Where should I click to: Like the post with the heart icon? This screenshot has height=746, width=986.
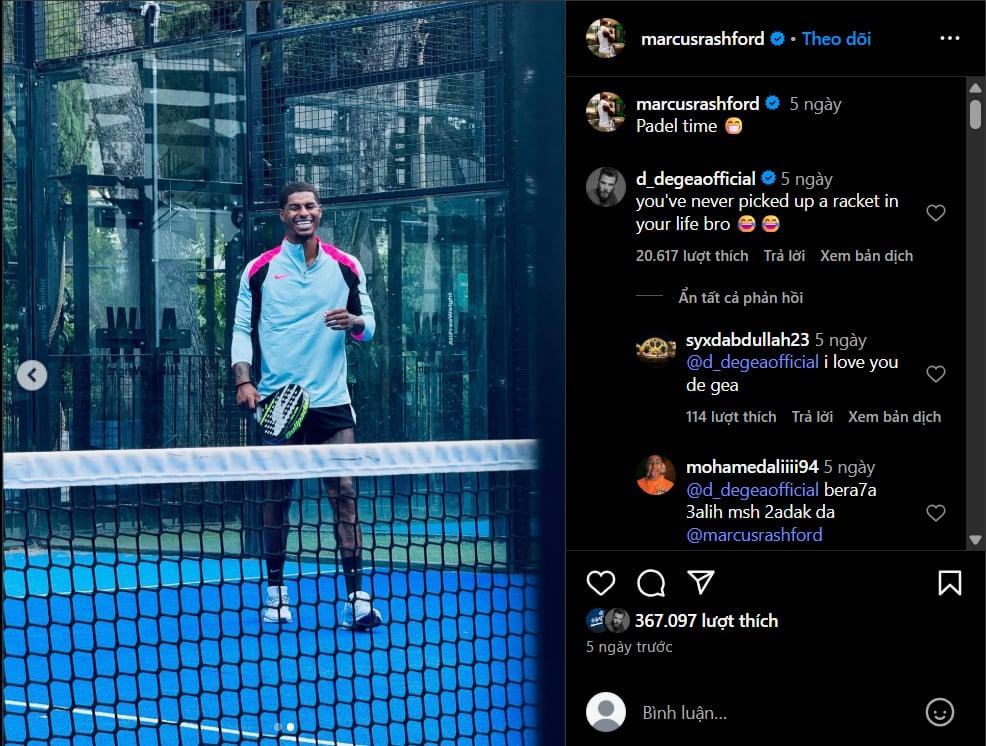(x=601, y=583)
